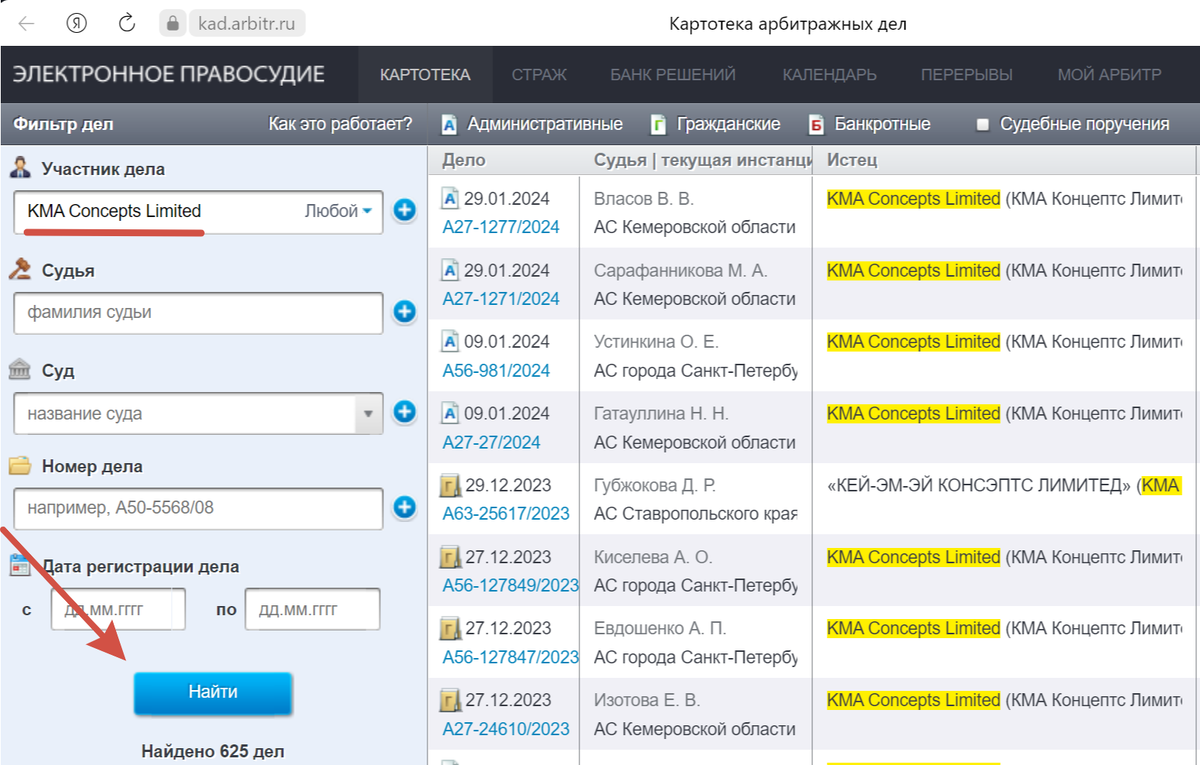Click the Электронное правосудие logo

click(169, 74)
